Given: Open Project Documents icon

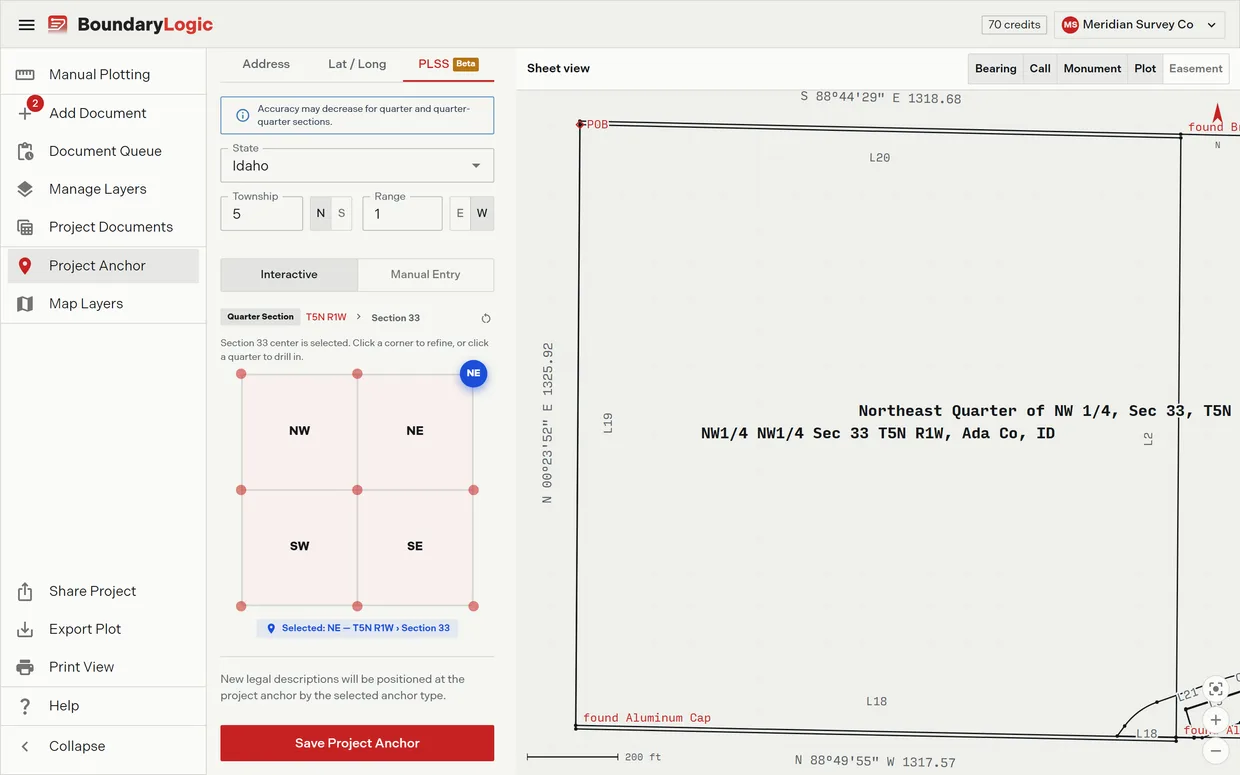Looking at the screenshot, I should [x=26, y=227].
